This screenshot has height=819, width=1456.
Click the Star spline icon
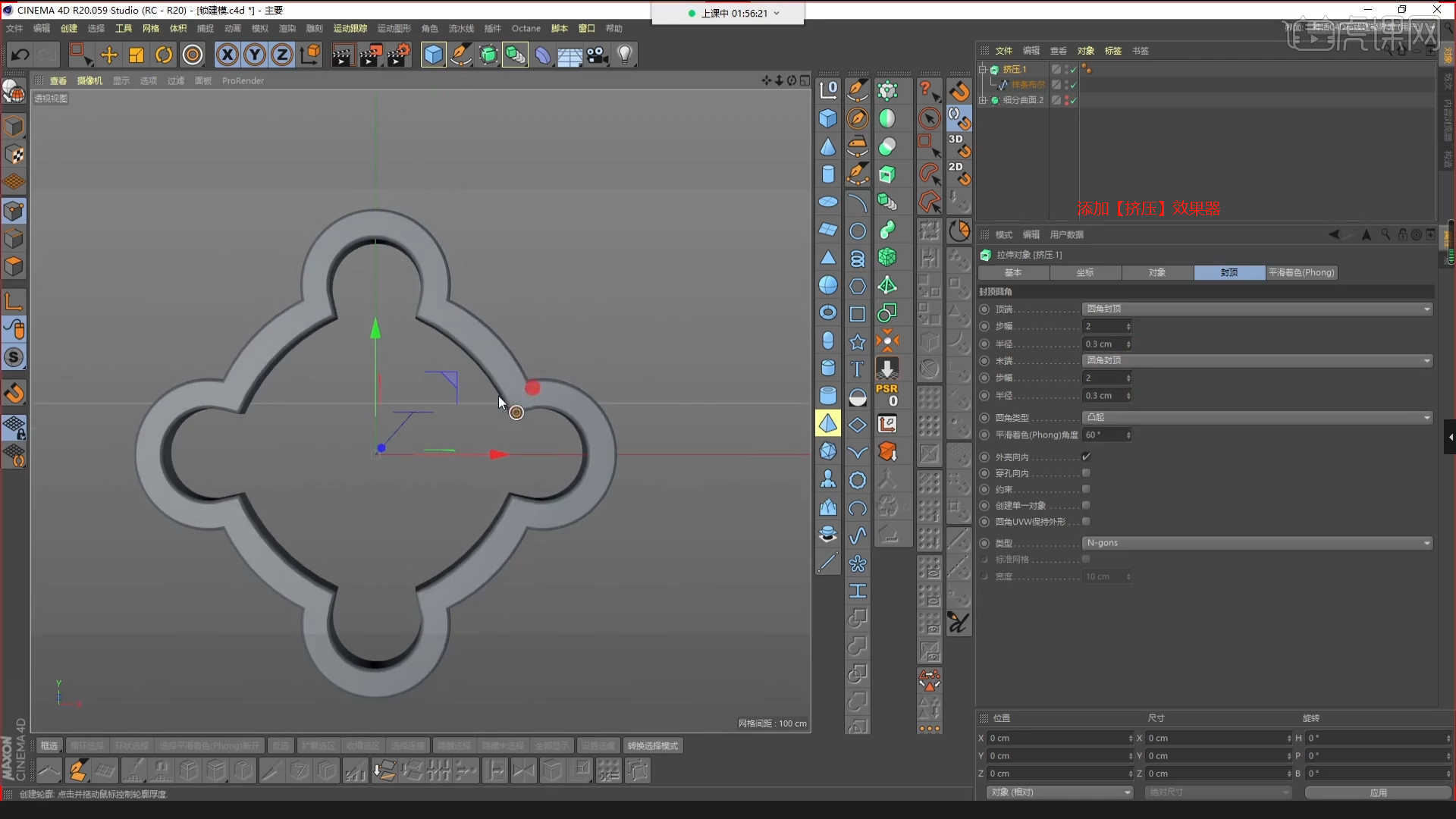point(857,341)
